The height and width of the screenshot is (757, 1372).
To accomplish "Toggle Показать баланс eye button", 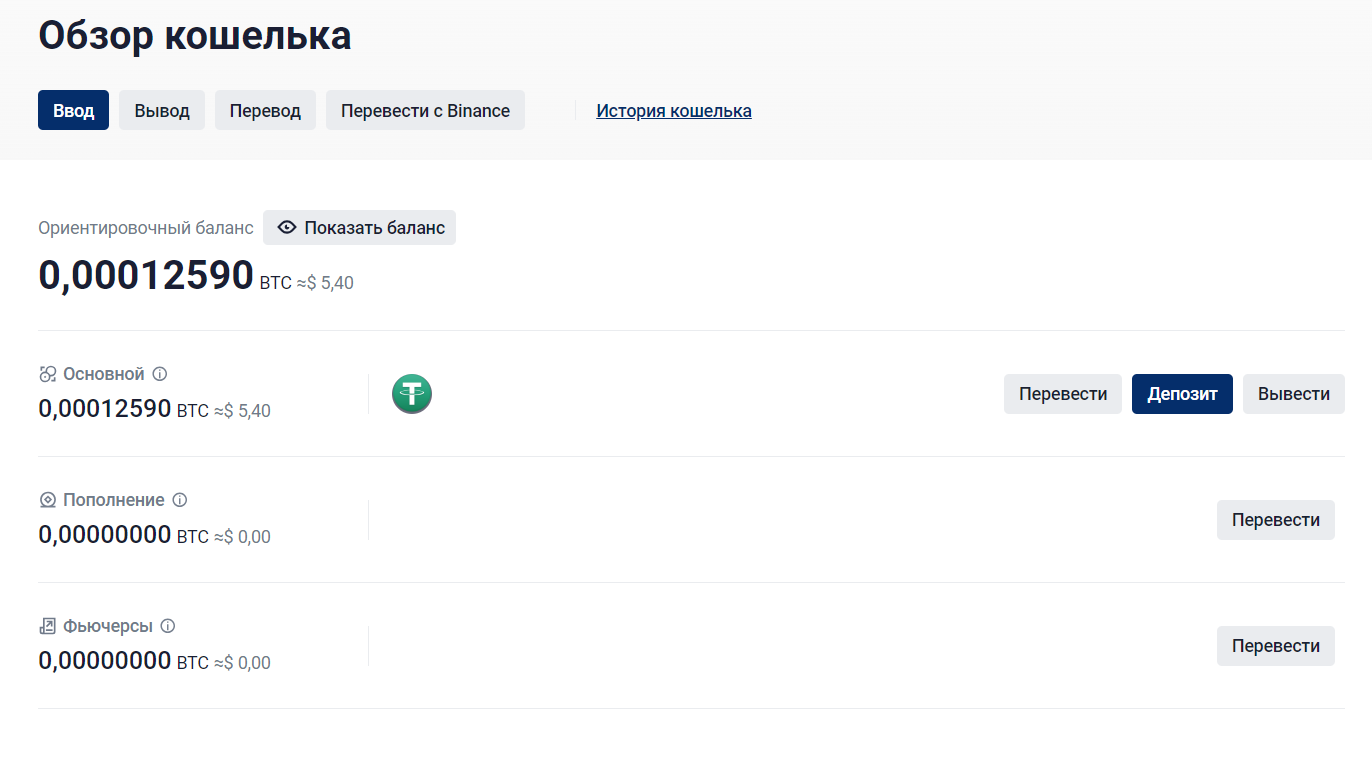I will click(x=359, y=228).
